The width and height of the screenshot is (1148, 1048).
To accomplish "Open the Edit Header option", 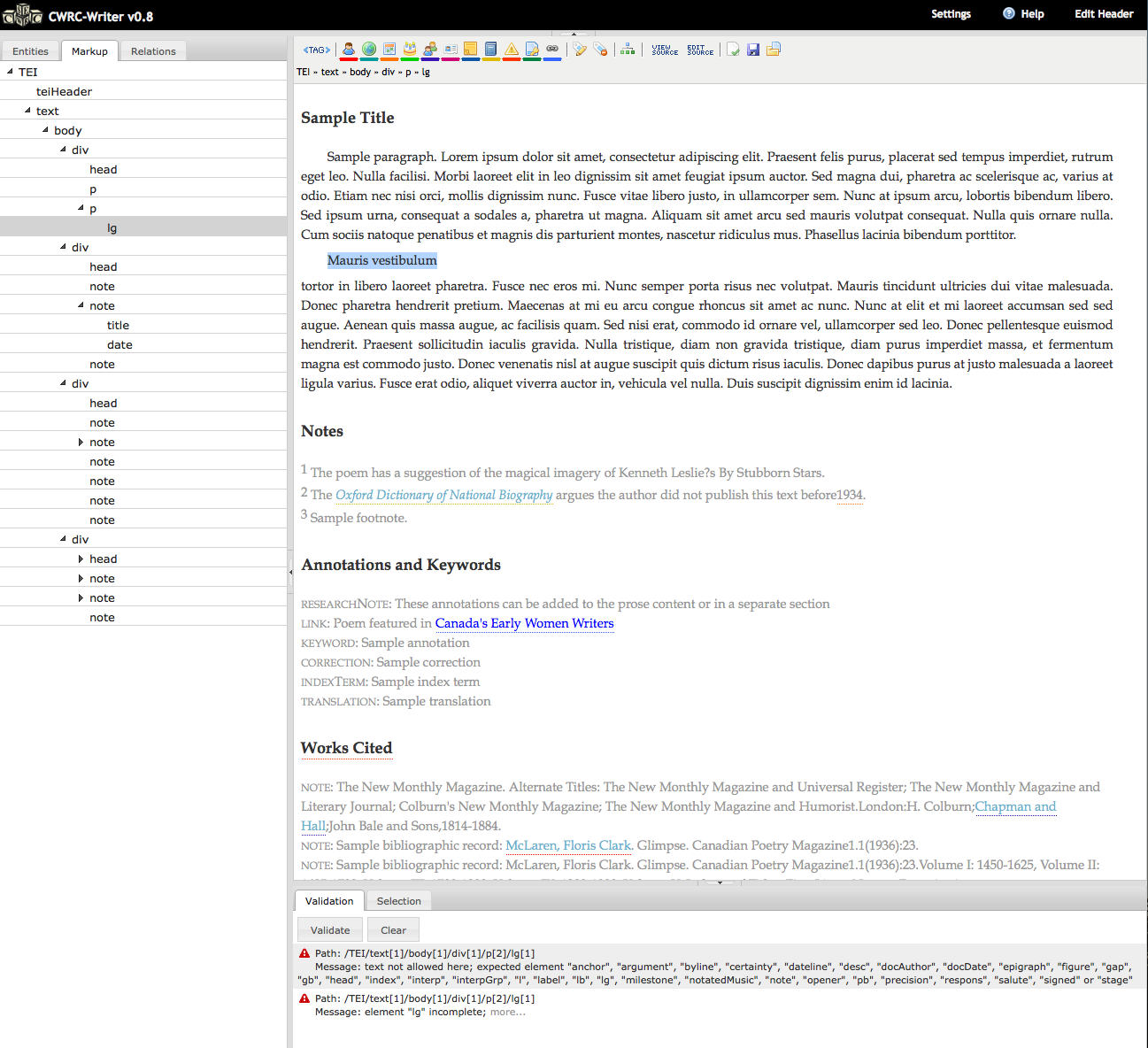I will click(x=1104, y=13).
